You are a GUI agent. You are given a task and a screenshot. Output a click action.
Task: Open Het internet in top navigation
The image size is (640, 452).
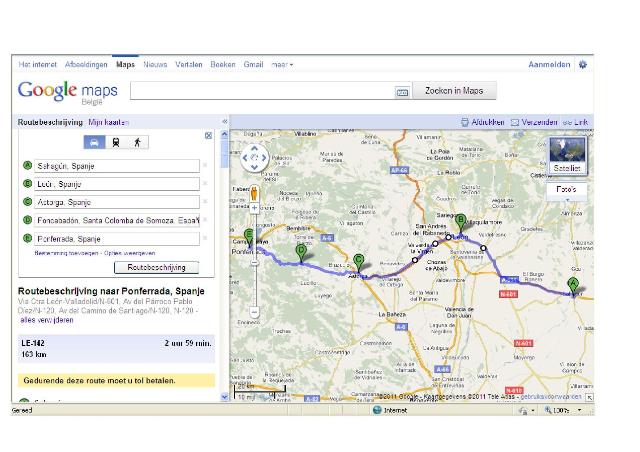pyautogui.click(x=38, y=65)
